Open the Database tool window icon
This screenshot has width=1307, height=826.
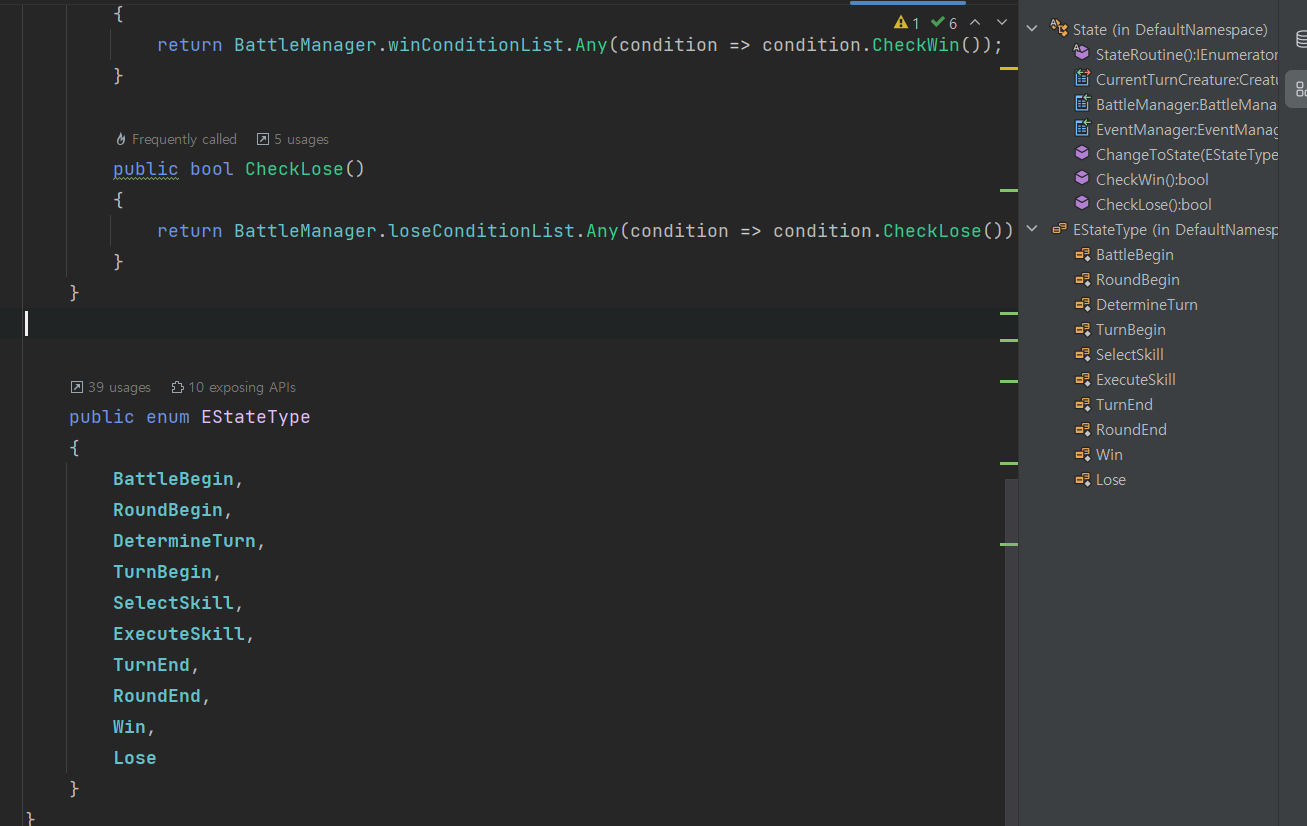tap(1300, 40)
